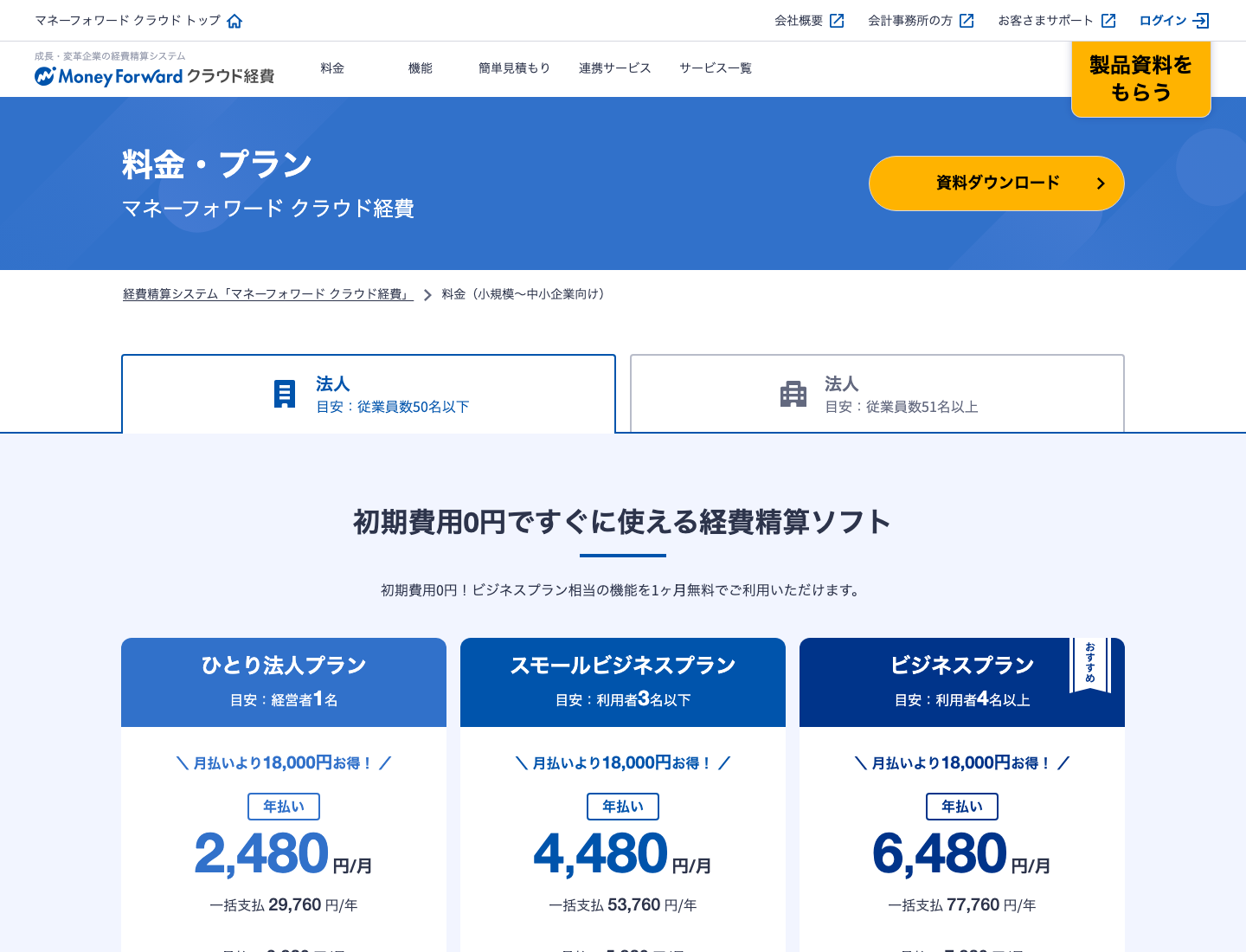Click 目安：経営者1名 text
1246x952 pixels.
[284, 699]
